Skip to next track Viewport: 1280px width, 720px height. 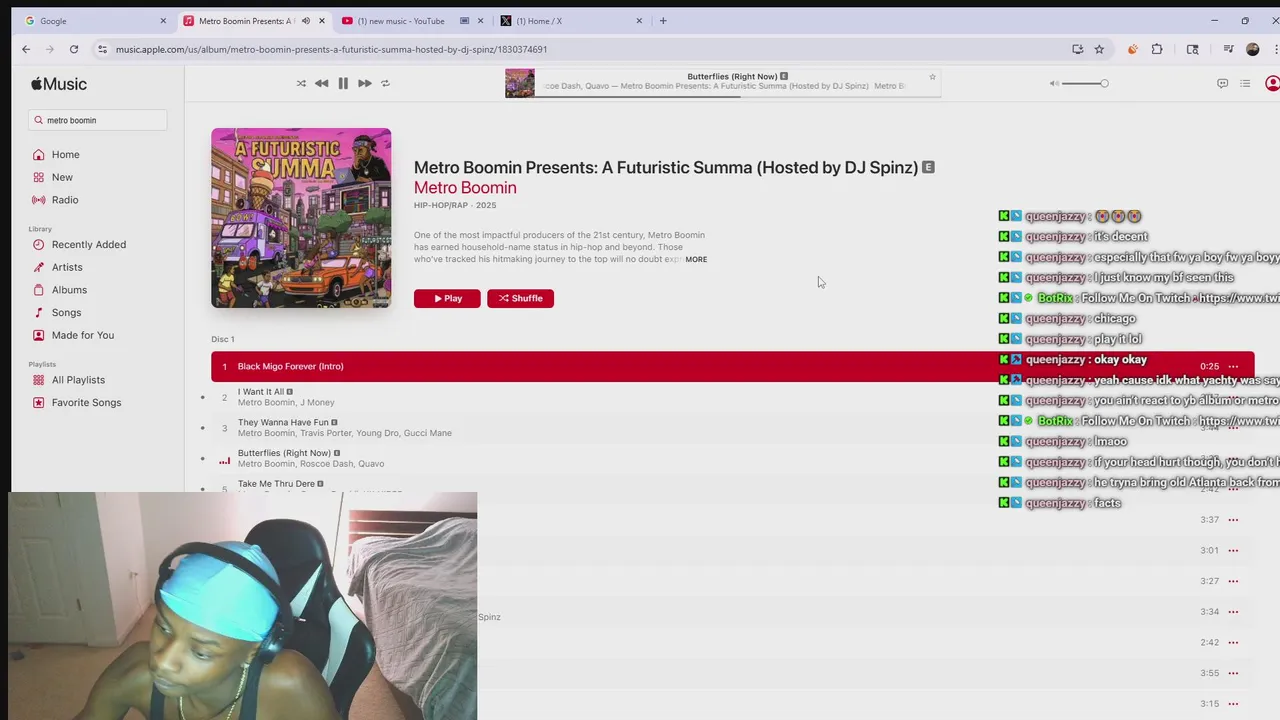coord(364,83)
